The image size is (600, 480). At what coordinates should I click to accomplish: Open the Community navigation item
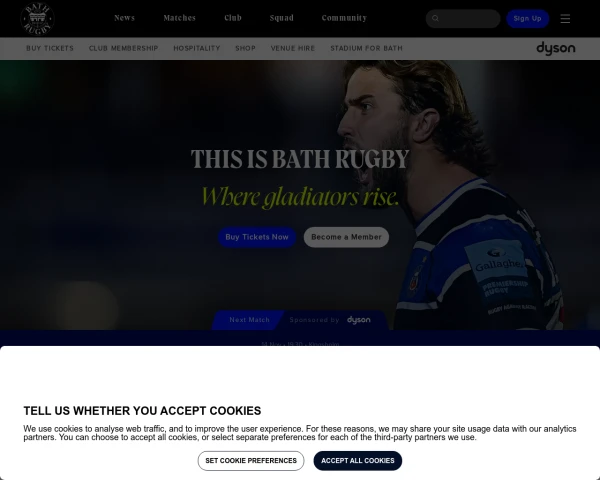(x=344, y=18)
